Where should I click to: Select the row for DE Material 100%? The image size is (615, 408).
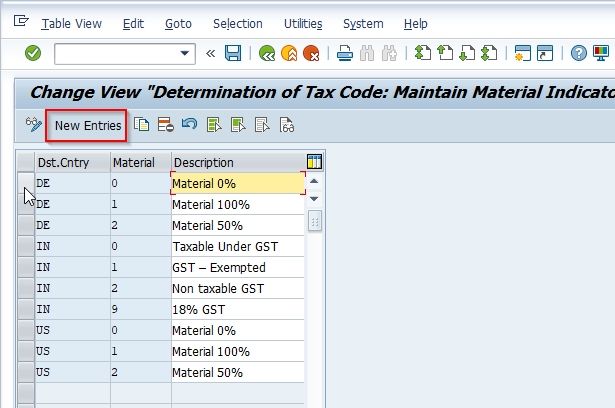click(26, 204)
